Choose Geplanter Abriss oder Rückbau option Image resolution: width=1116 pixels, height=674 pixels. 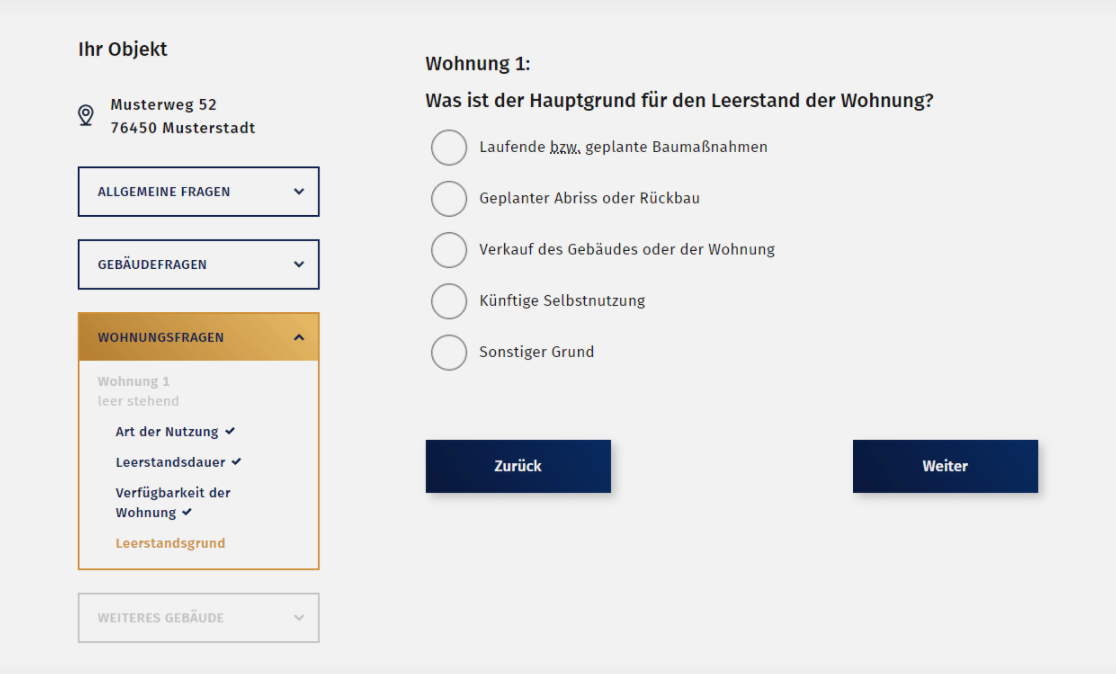449,198
